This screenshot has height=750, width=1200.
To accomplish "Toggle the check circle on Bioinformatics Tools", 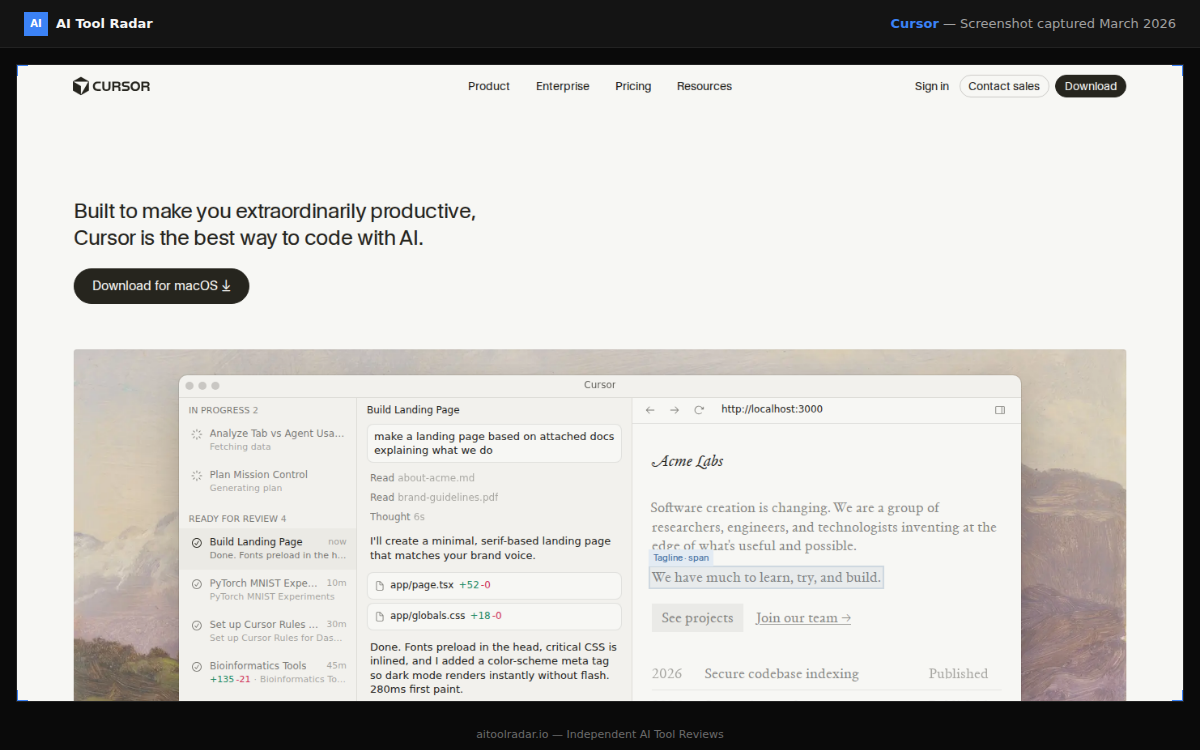I will click(x=197, y=664).
